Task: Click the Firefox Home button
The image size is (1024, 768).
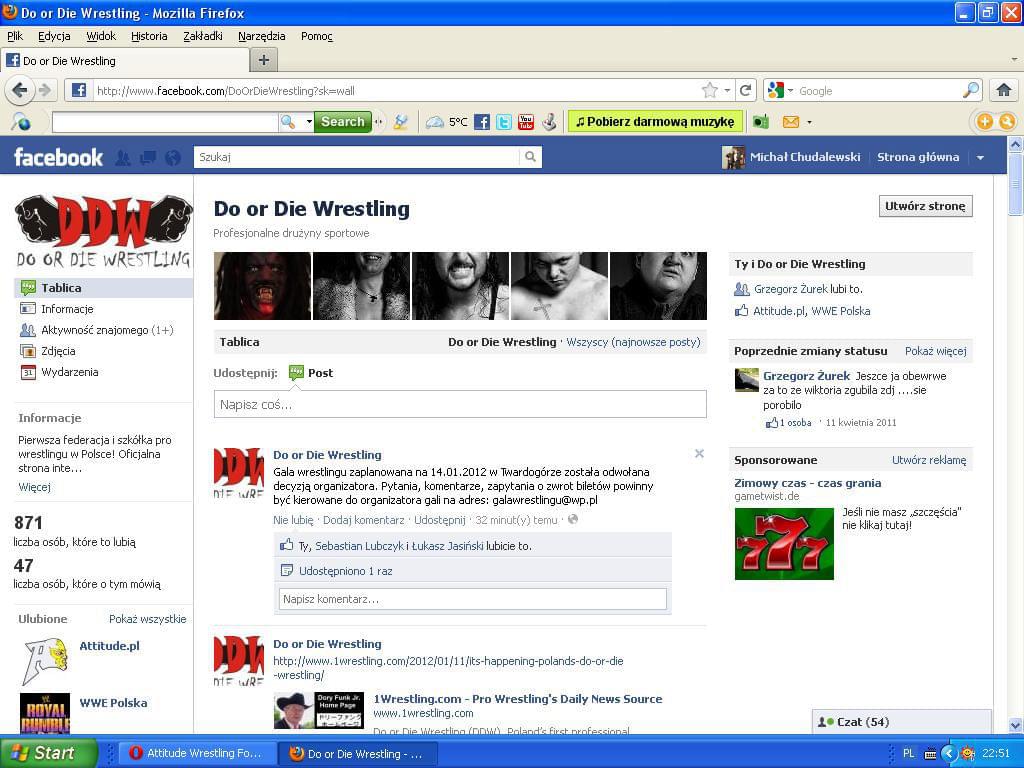Action: click(x=1003, y=90)
